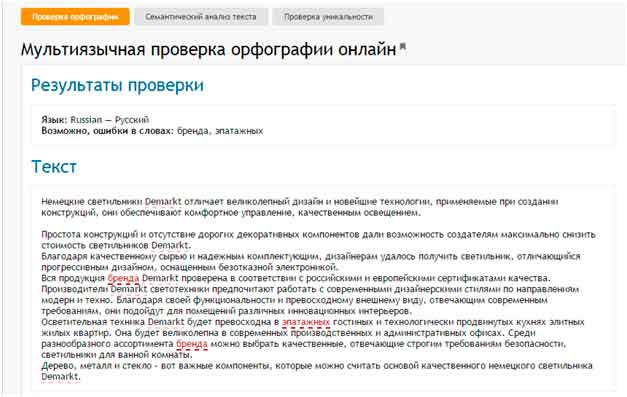Open the Проверка уникальности tab
627x397 pixels.
[328, 17]
